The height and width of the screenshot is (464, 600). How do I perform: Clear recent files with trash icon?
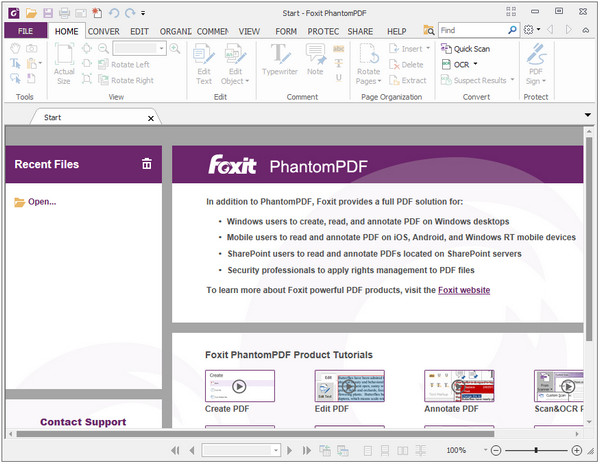click(146, 164)
